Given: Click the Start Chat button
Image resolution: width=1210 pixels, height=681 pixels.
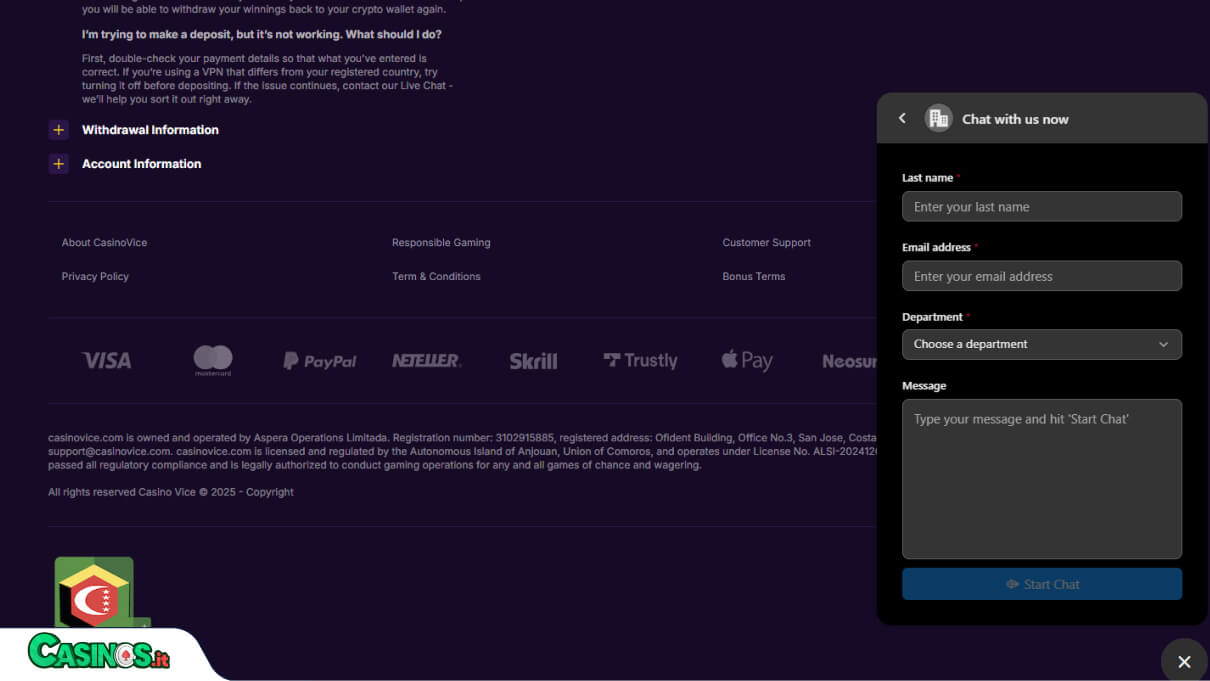Looking at the screenshot, I should click(x=1042, y=584).
